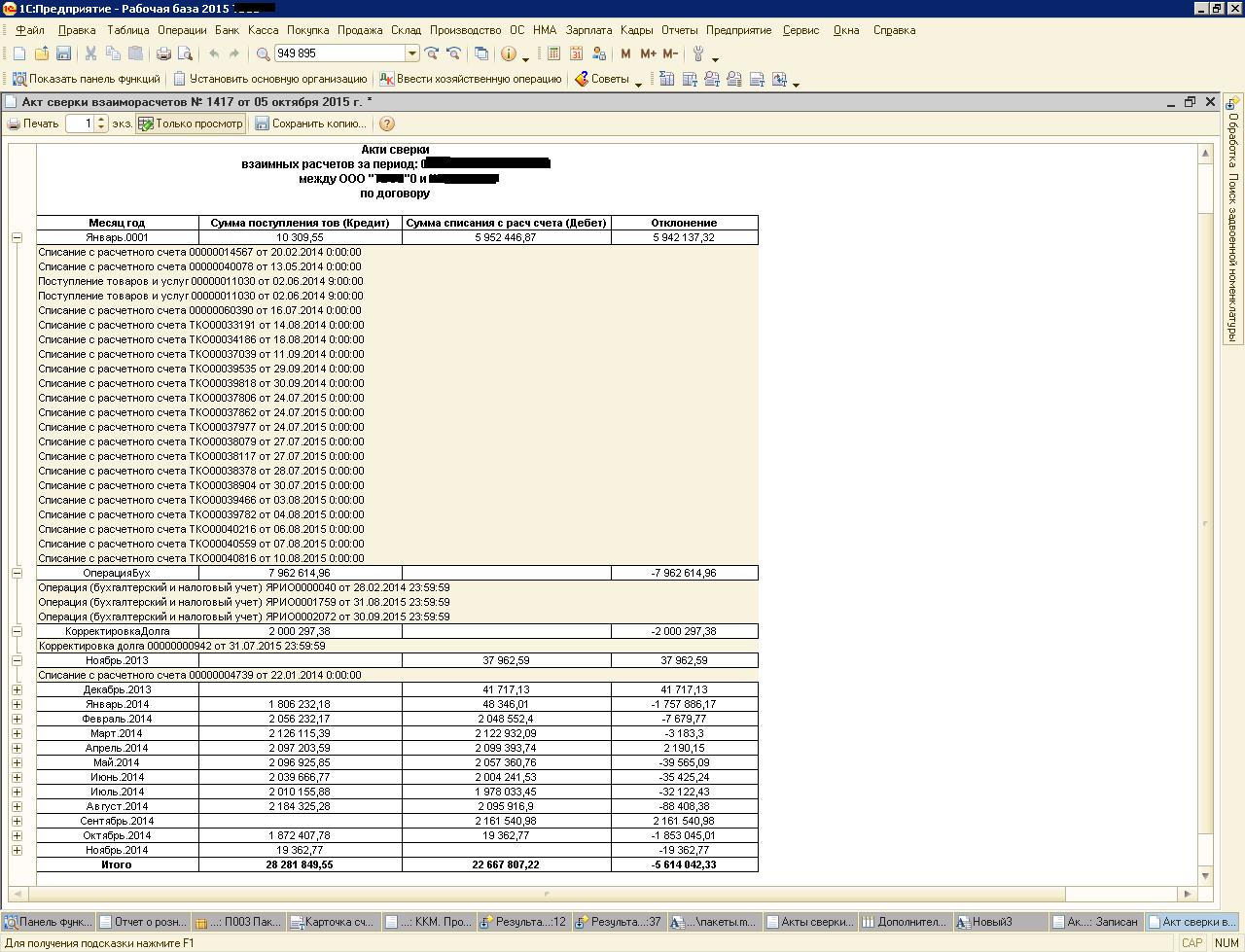The height and width of the screenshot is (952, 1245).
Task: Switch to Акты сверки window tab
Action: click(809, 922)
